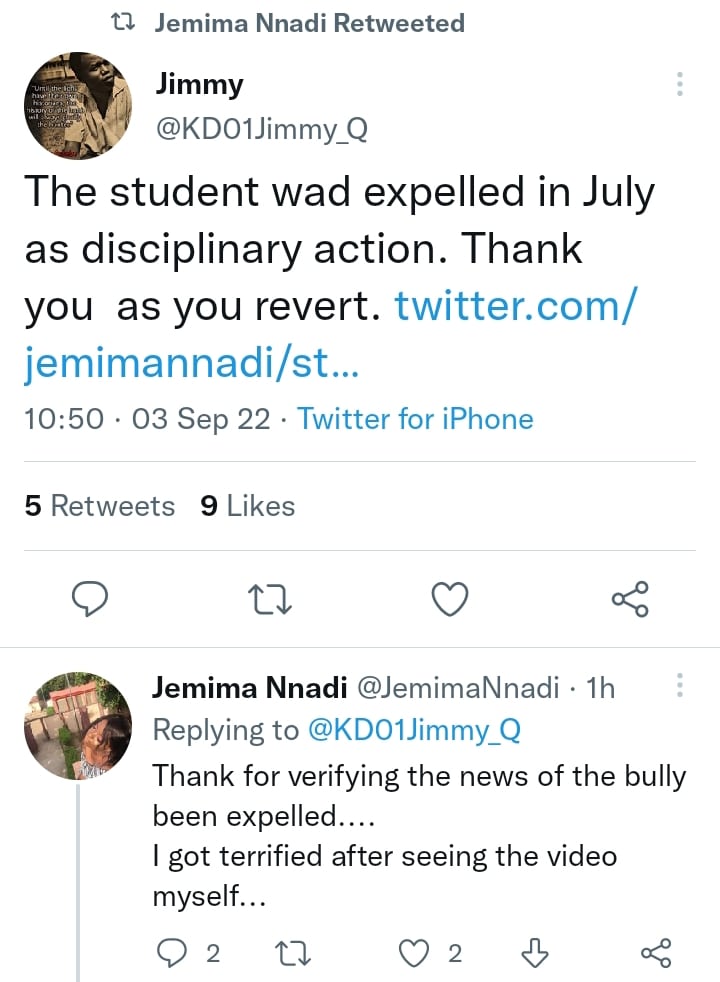Open Jimmy's profile picture
This screenshot has height=982, width=720.
pos(77,105)
